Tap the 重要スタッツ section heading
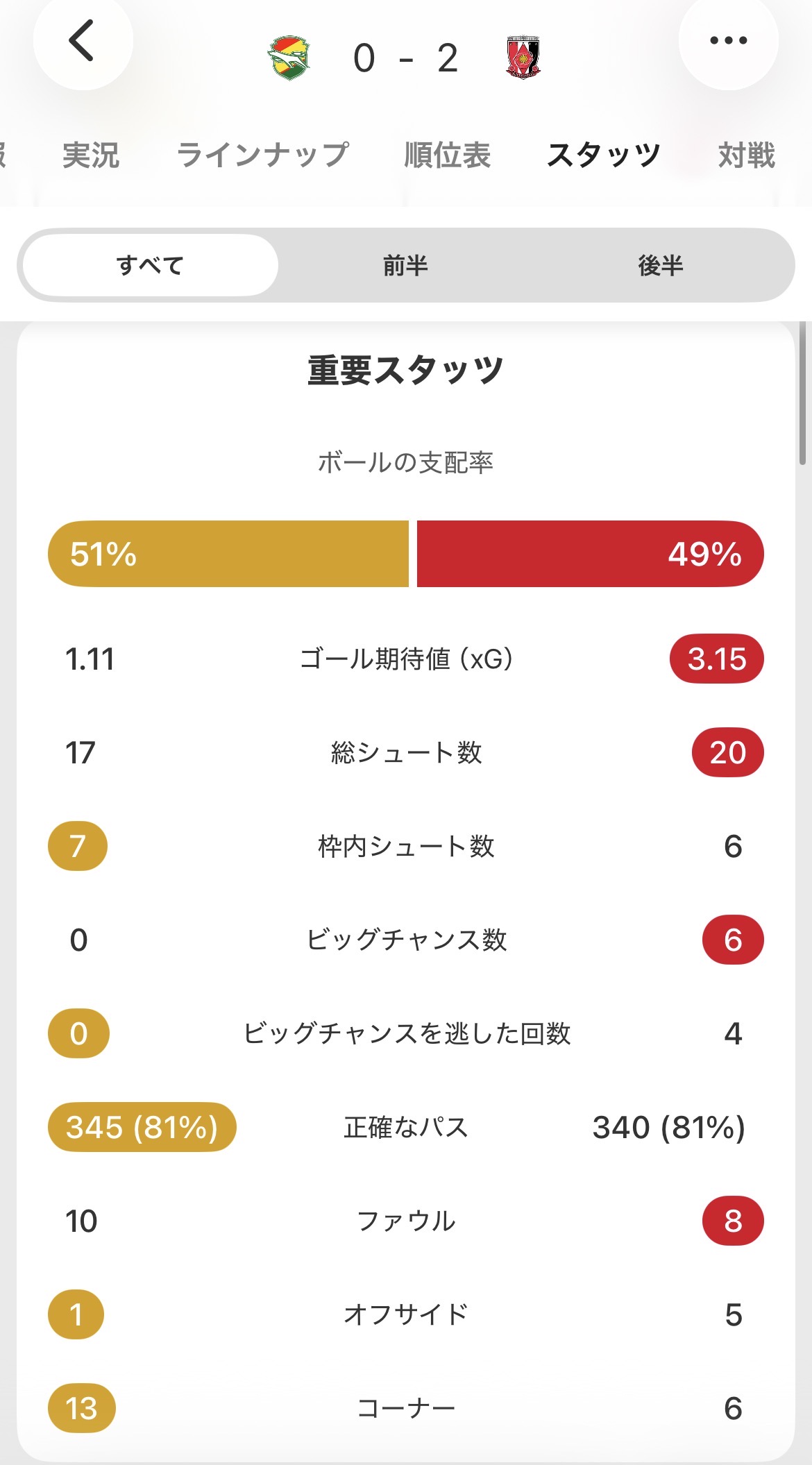The image size is (812, 1465). [406, 370]
